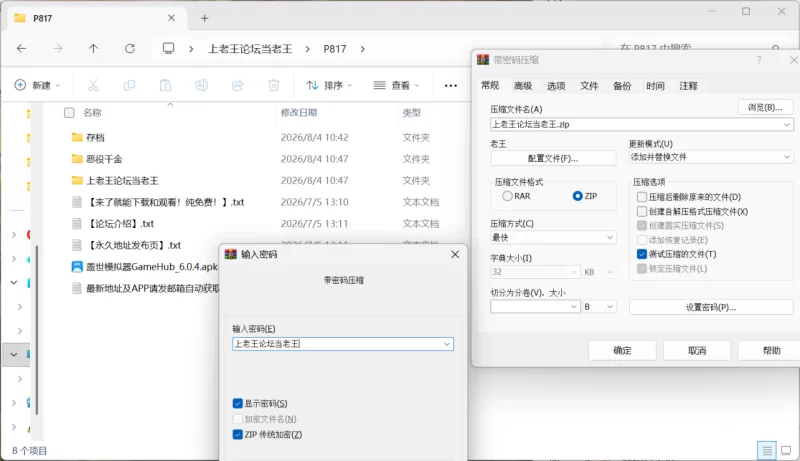
Task: Click the 【永久地址发布页】.txt document icon
Action: click(x=77, y=245)
